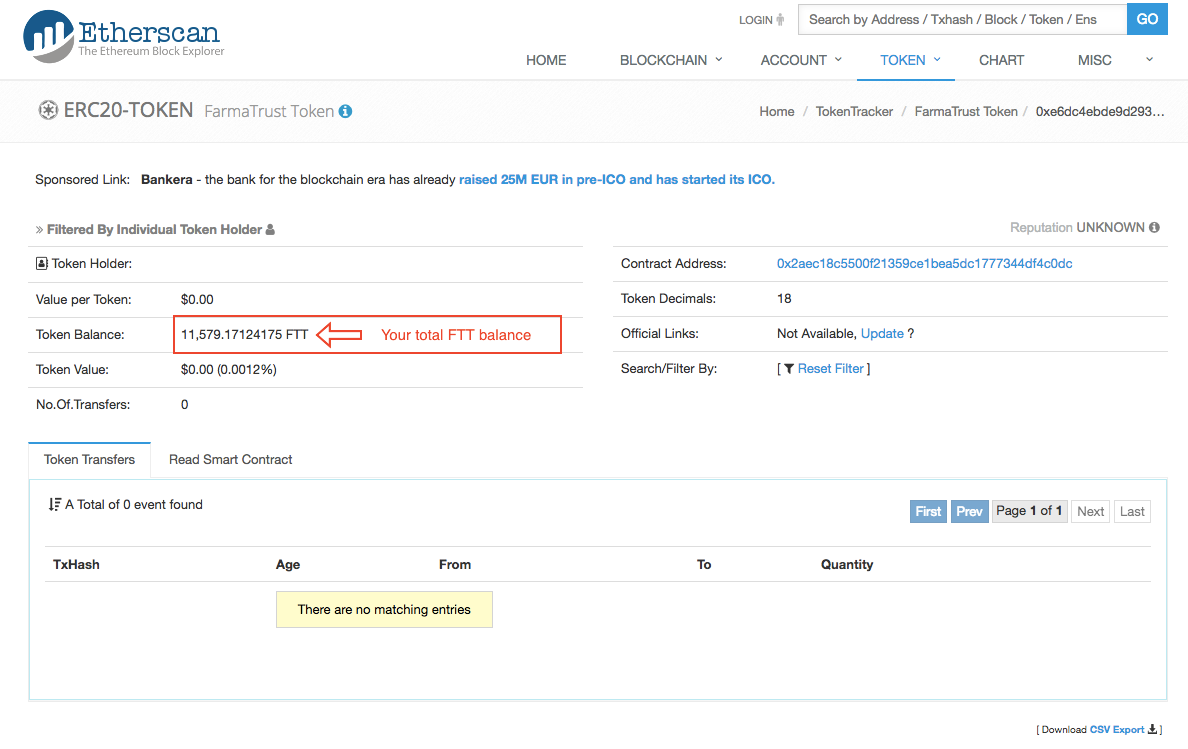Click the sort icon before Total events
The image size is (1188, 749).
coord(55,504)
